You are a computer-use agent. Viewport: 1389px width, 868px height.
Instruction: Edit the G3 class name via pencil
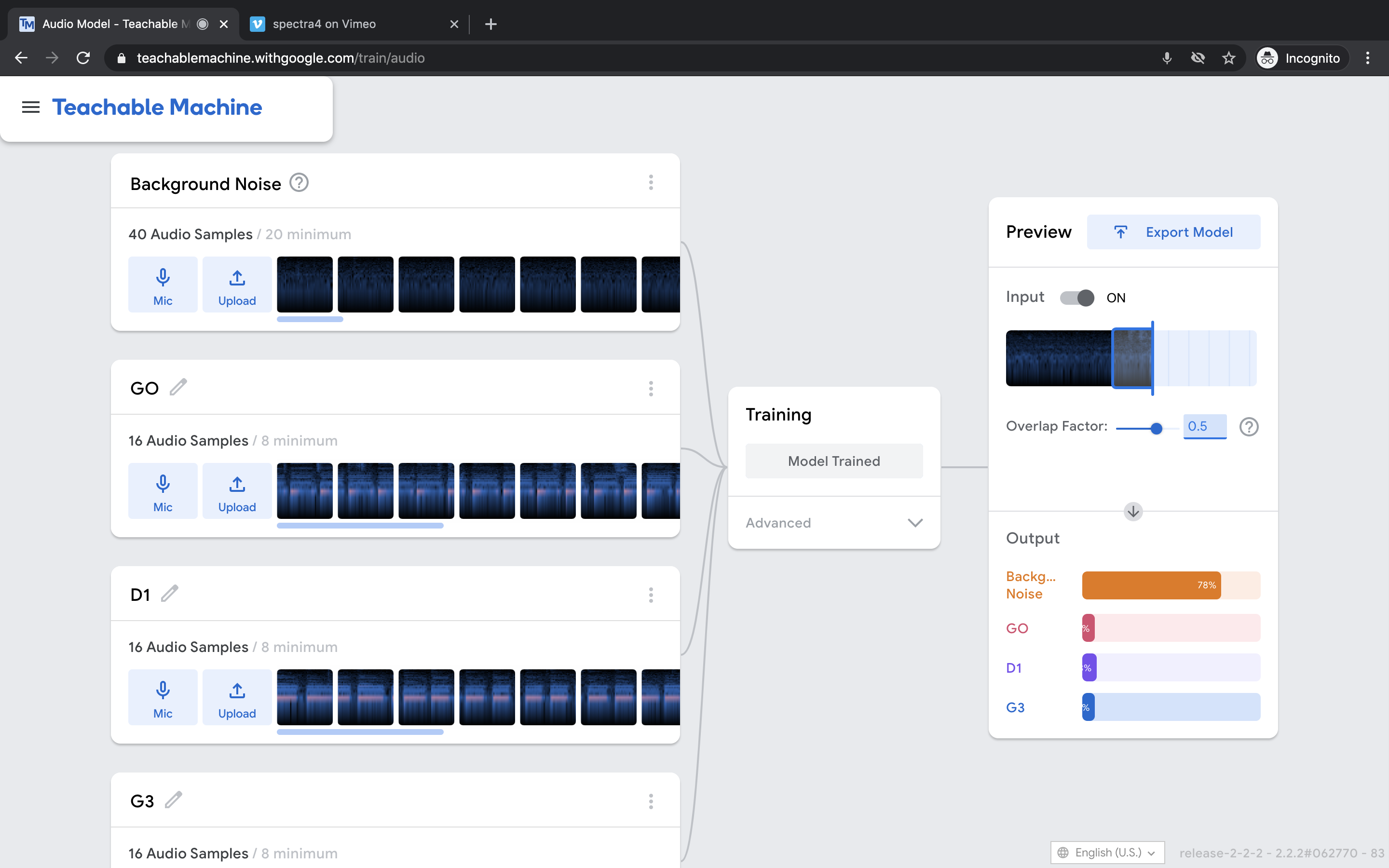[x=173, y=800]
